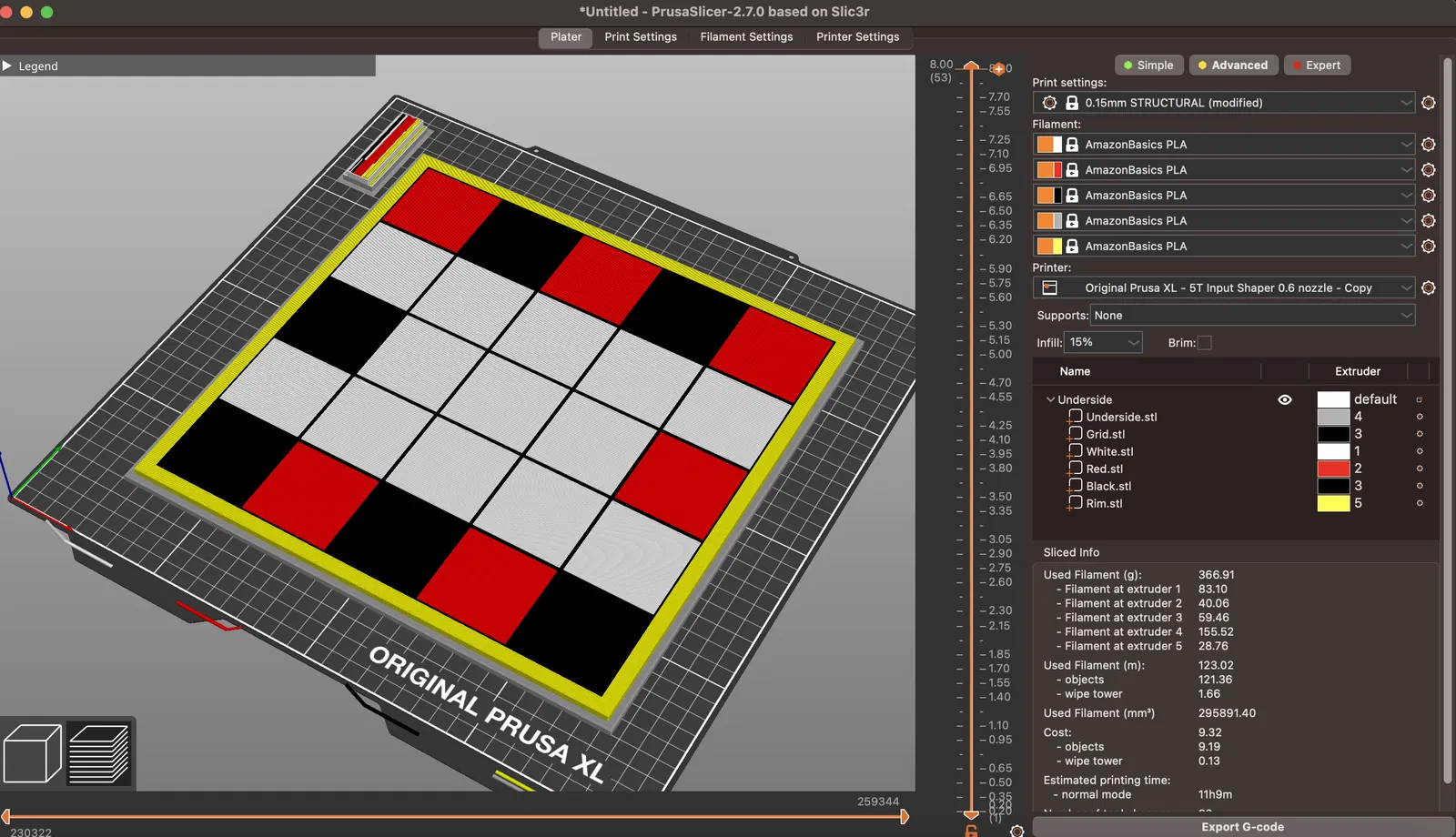This screenshot has height=837, width=1456.
Task: Click the layer slider settings cog icon
Action: pos(1016,831)
